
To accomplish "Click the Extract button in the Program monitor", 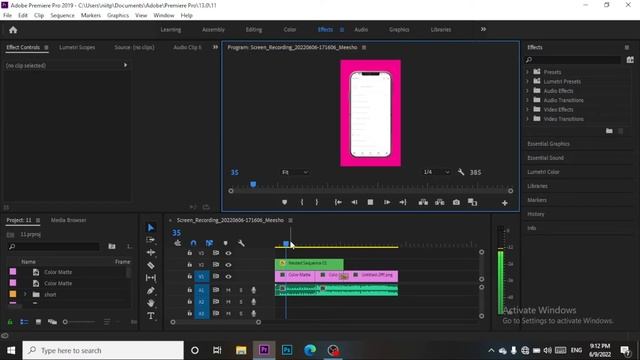I will tap(440, 202).
